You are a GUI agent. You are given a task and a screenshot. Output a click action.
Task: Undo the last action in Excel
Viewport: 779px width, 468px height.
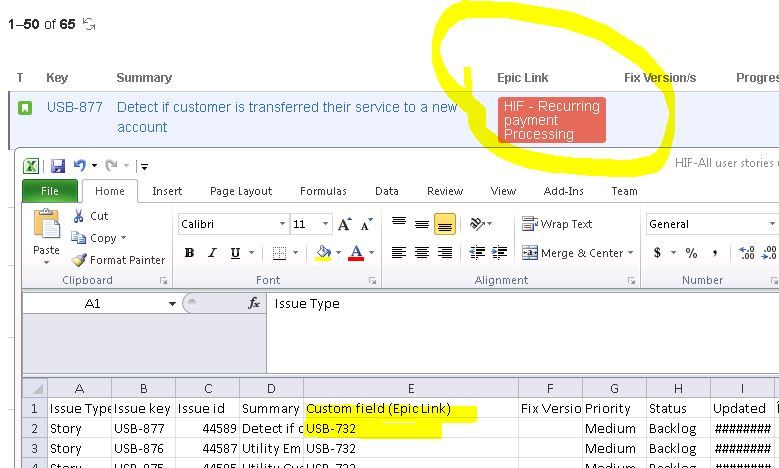coord(80,165)
